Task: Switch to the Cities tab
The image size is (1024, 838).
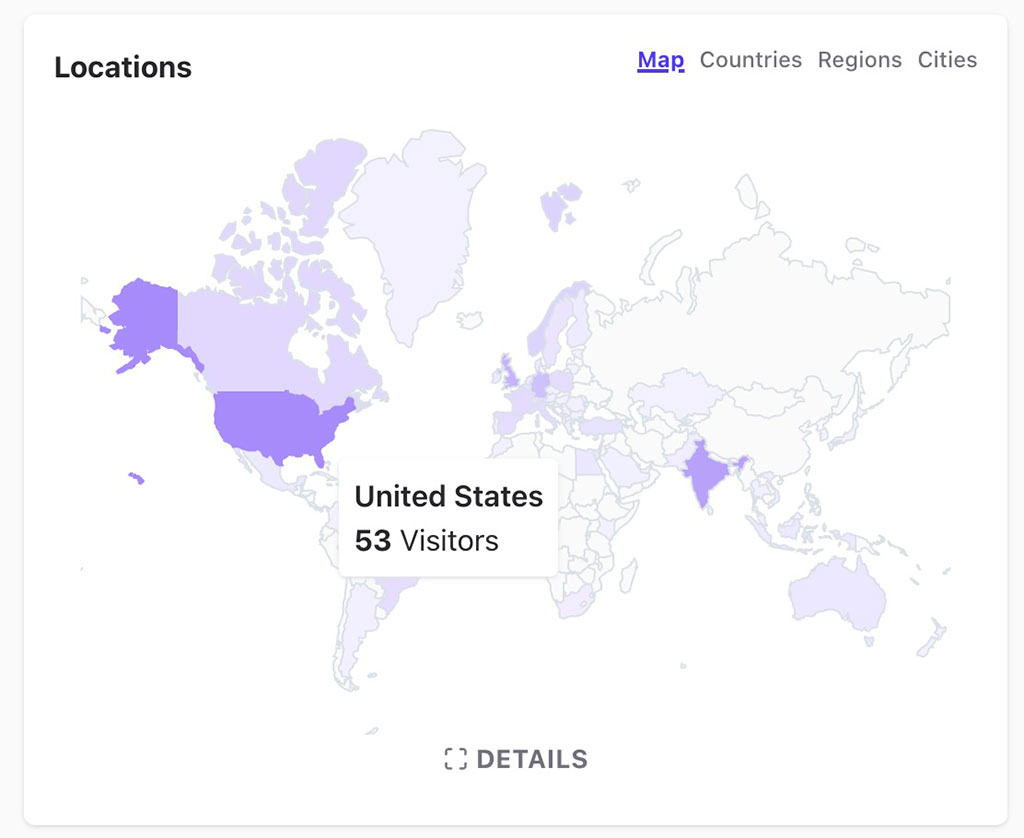Action: coord(947,59)
